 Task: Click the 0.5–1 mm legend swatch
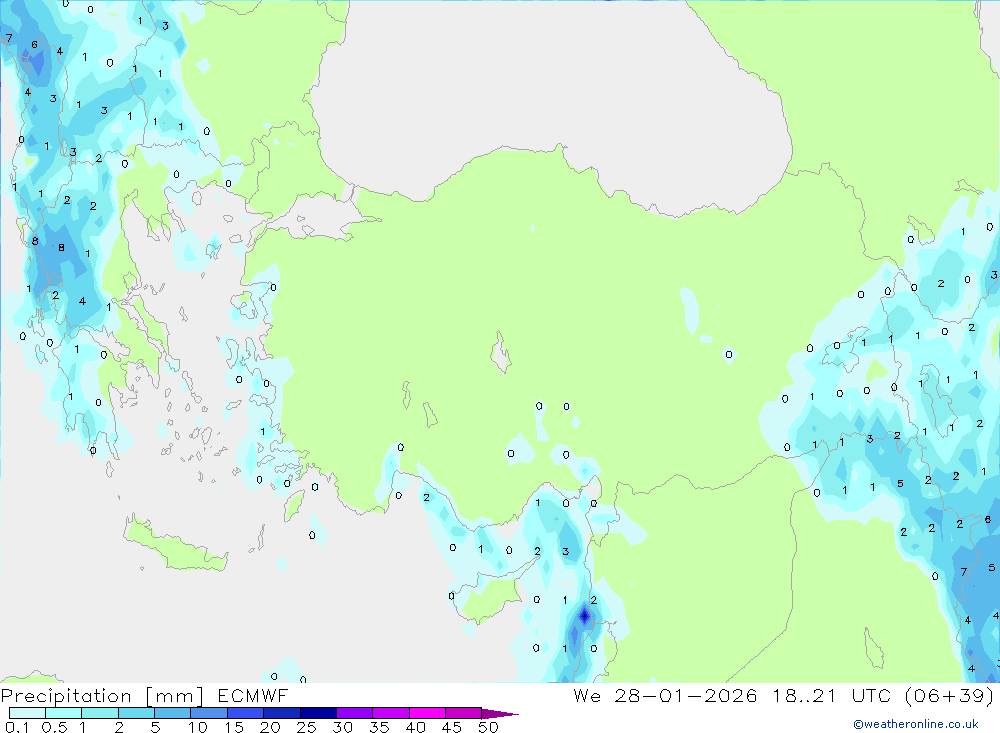point(63,713)
